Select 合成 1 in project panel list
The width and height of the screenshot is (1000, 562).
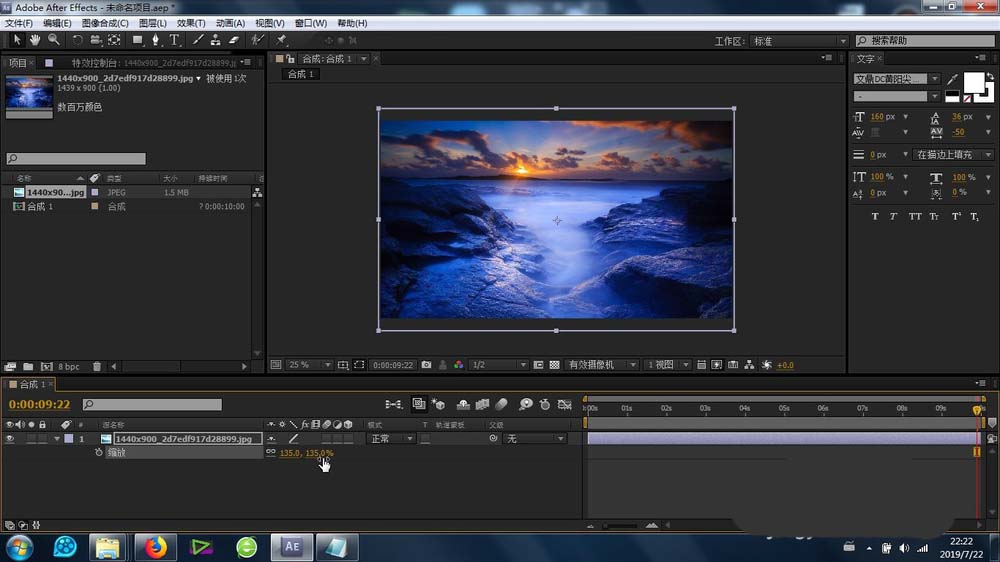point(40,206)
